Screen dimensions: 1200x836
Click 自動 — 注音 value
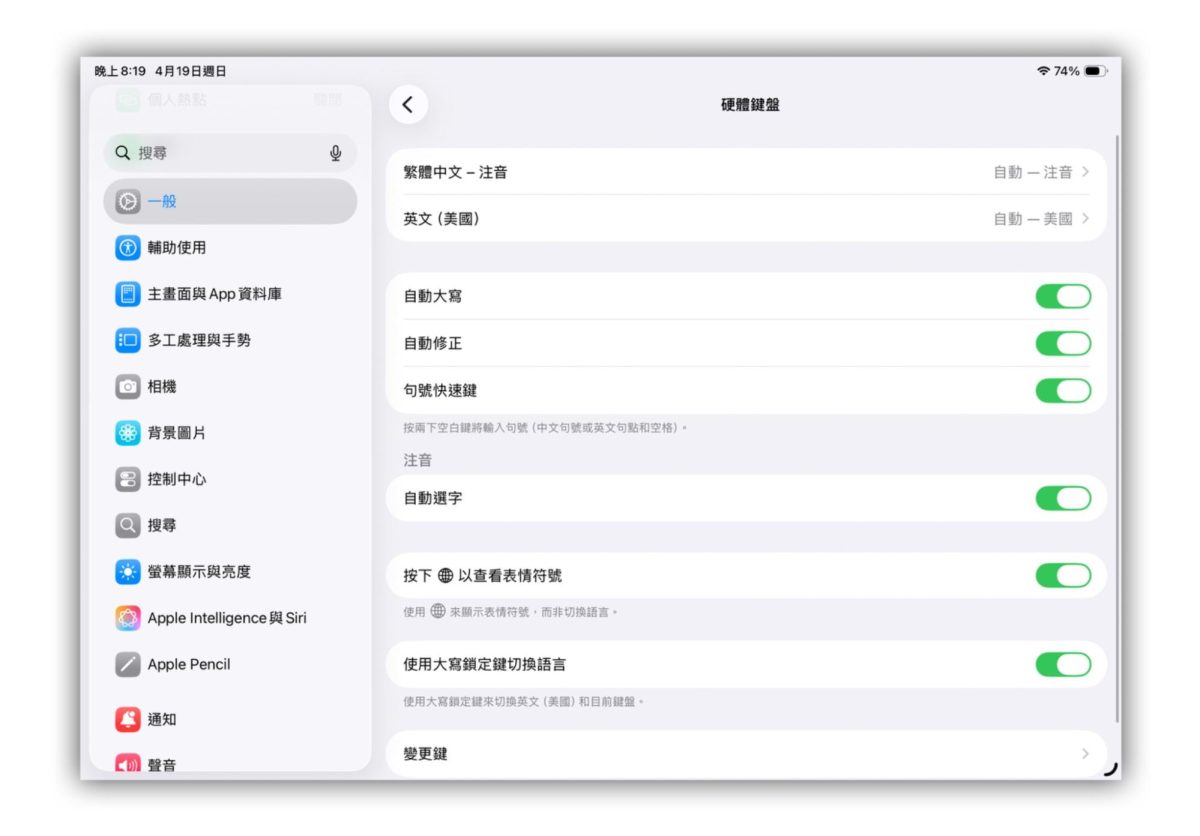1033,172
